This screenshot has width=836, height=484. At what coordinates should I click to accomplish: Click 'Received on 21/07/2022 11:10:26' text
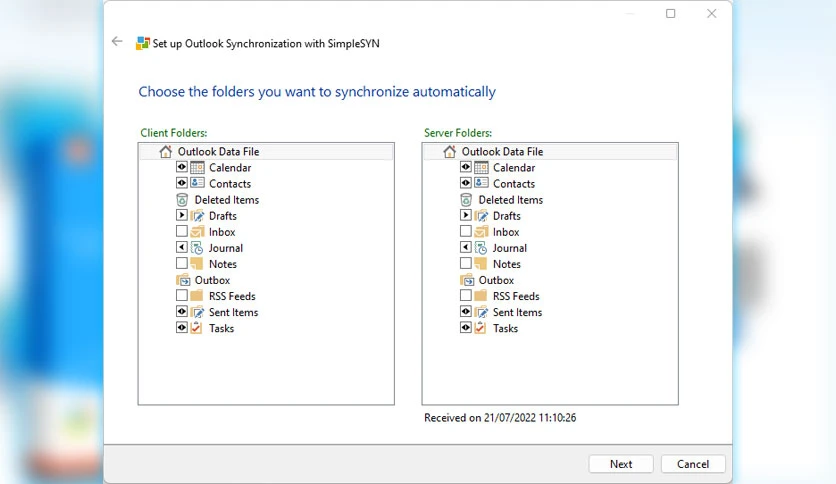click(x=500, y=418)
